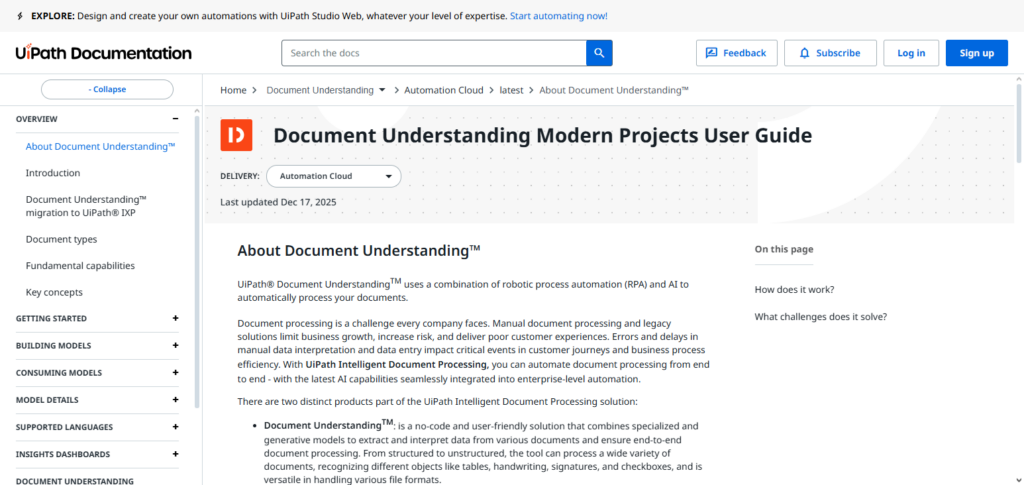The width and height of the screenshot is (1024, 485).
Task: Open Document Understanding migration to UiPath IXP
Action: tap(86, 206)
